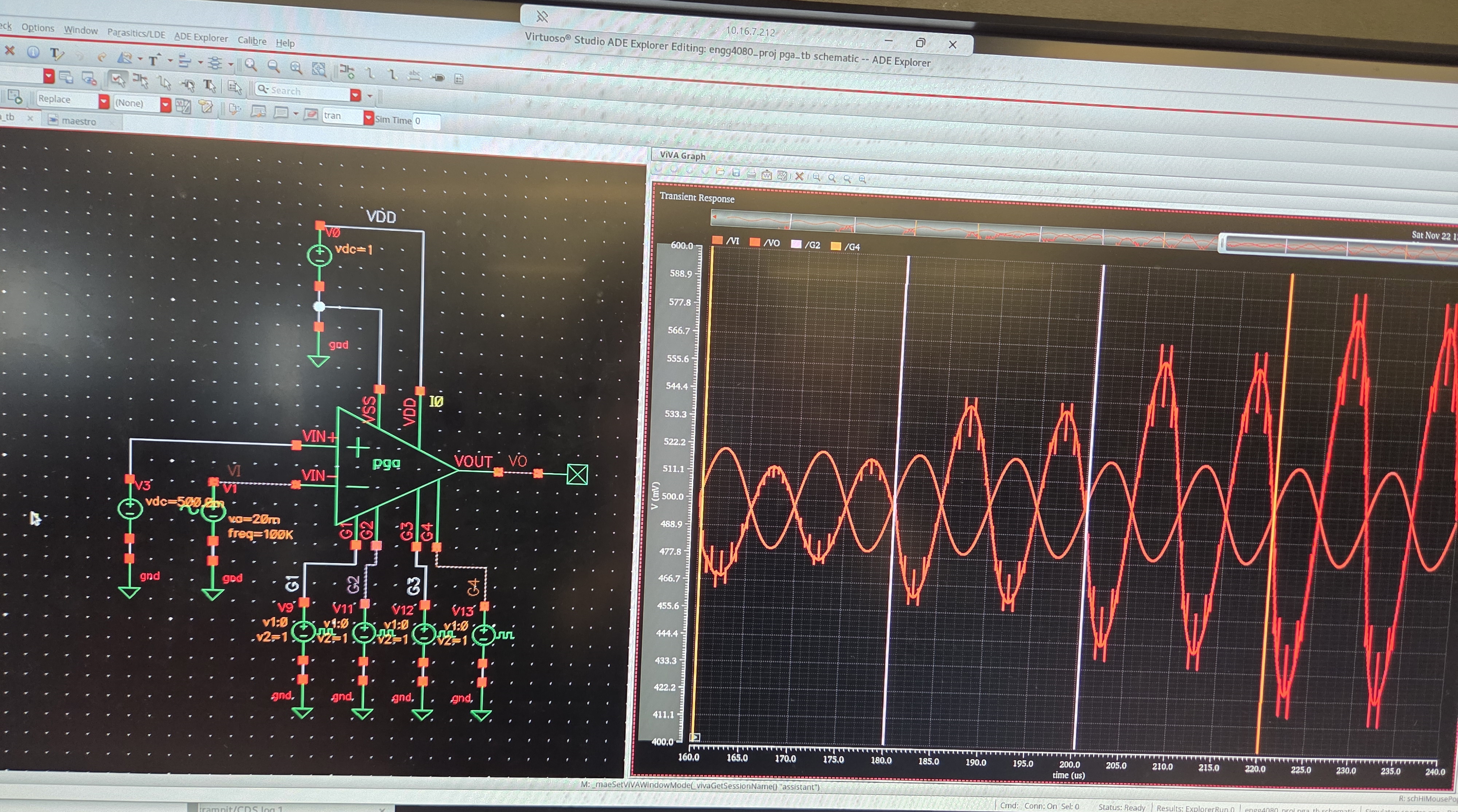Click the /VO legend color swatch
This screenshot has width=1458, height=812.
click(755, 242)
